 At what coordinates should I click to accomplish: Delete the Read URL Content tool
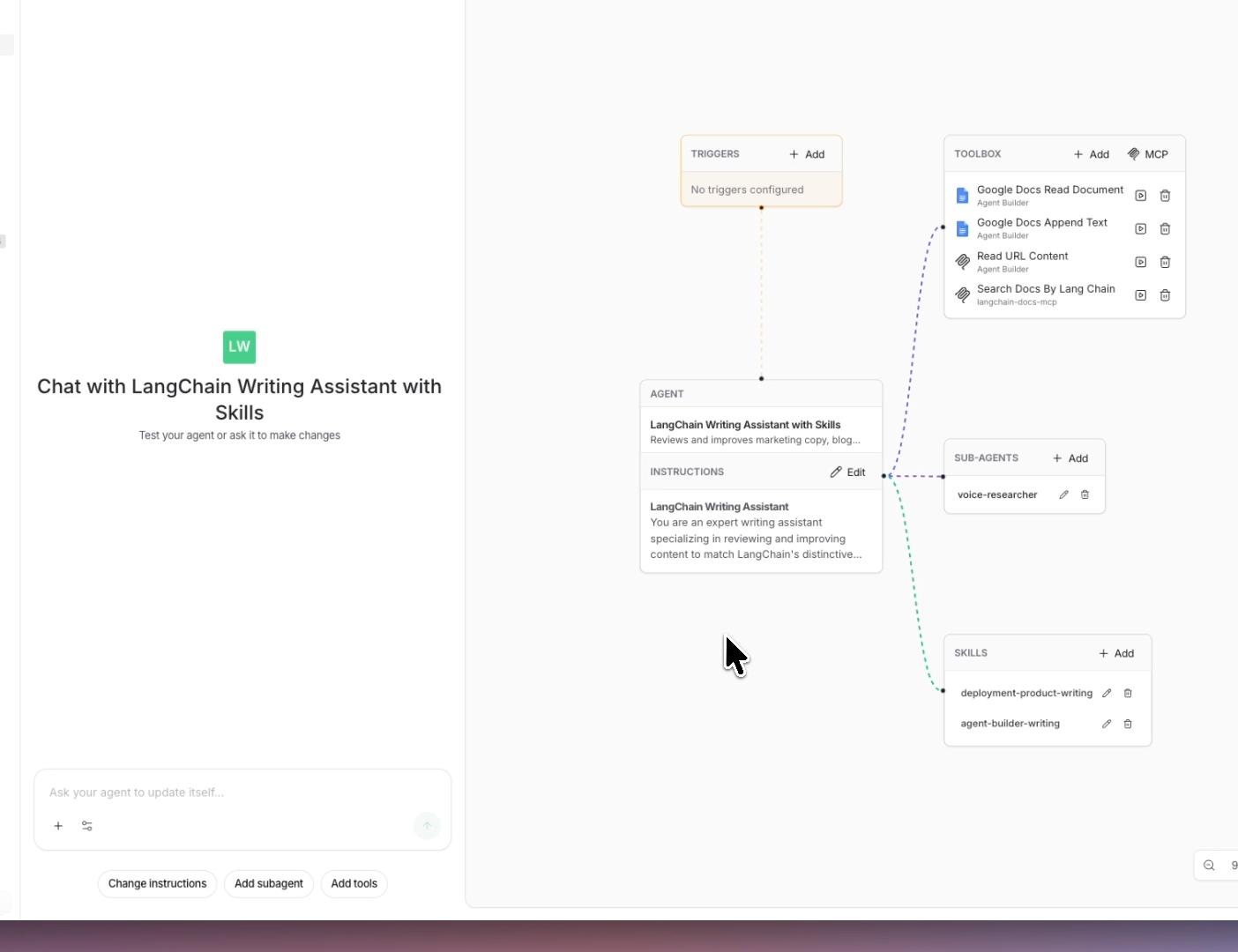[1165, 262]
